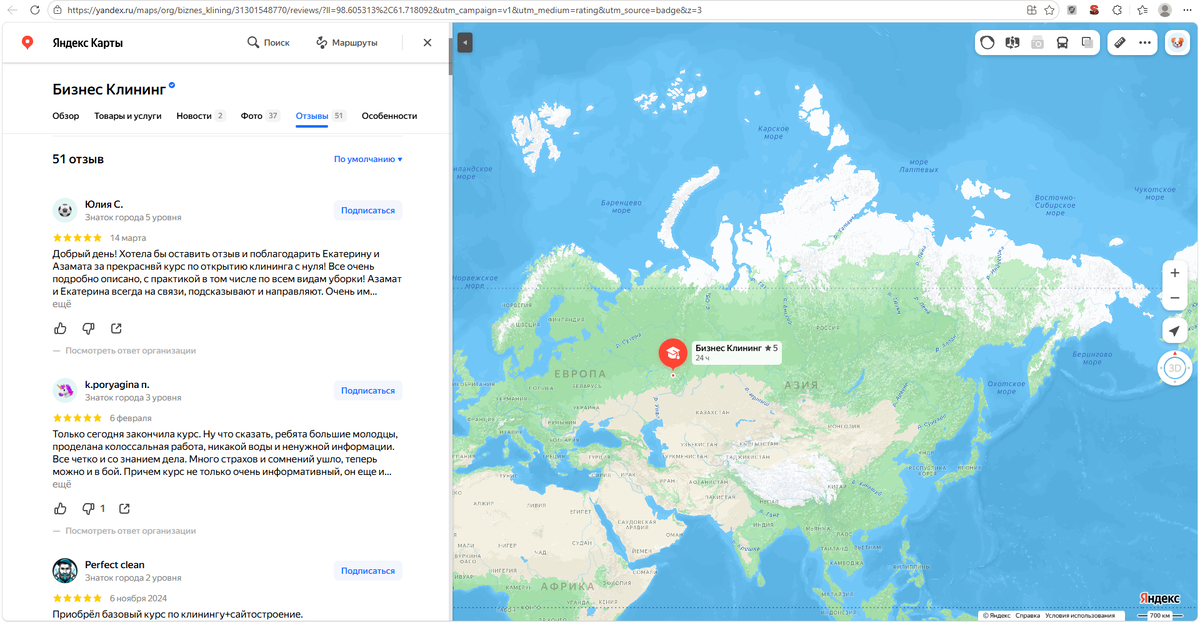
Task: Open the Поиск search button
Action: pyautogui.click(x=268, y=43)
